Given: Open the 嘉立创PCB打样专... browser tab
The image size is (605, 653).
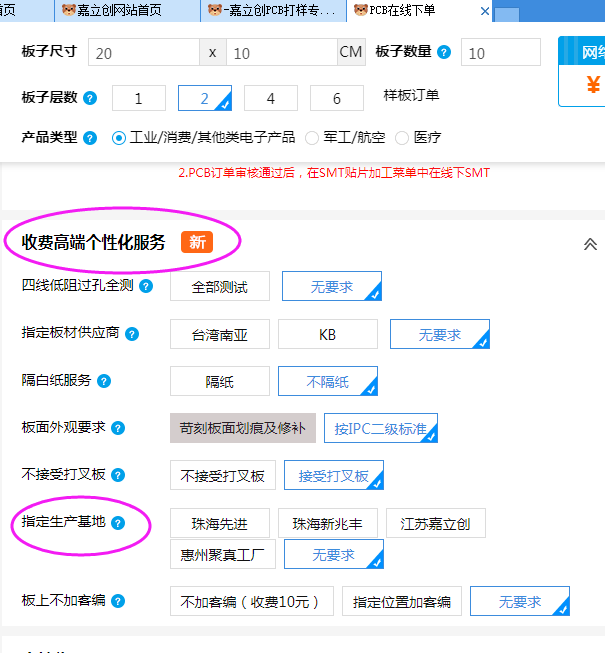Looking at the screenshot, I should click(x=272, y=11).
